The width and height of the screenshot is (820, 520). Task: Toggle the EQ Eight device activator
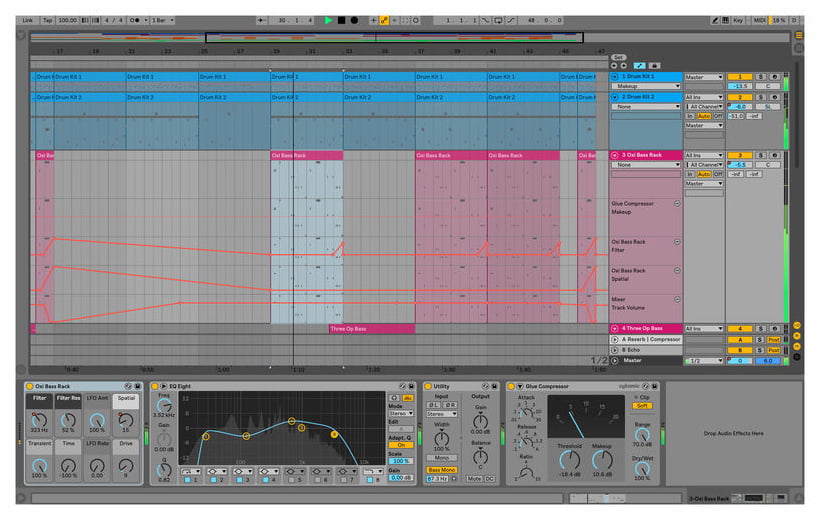[155, 387]
